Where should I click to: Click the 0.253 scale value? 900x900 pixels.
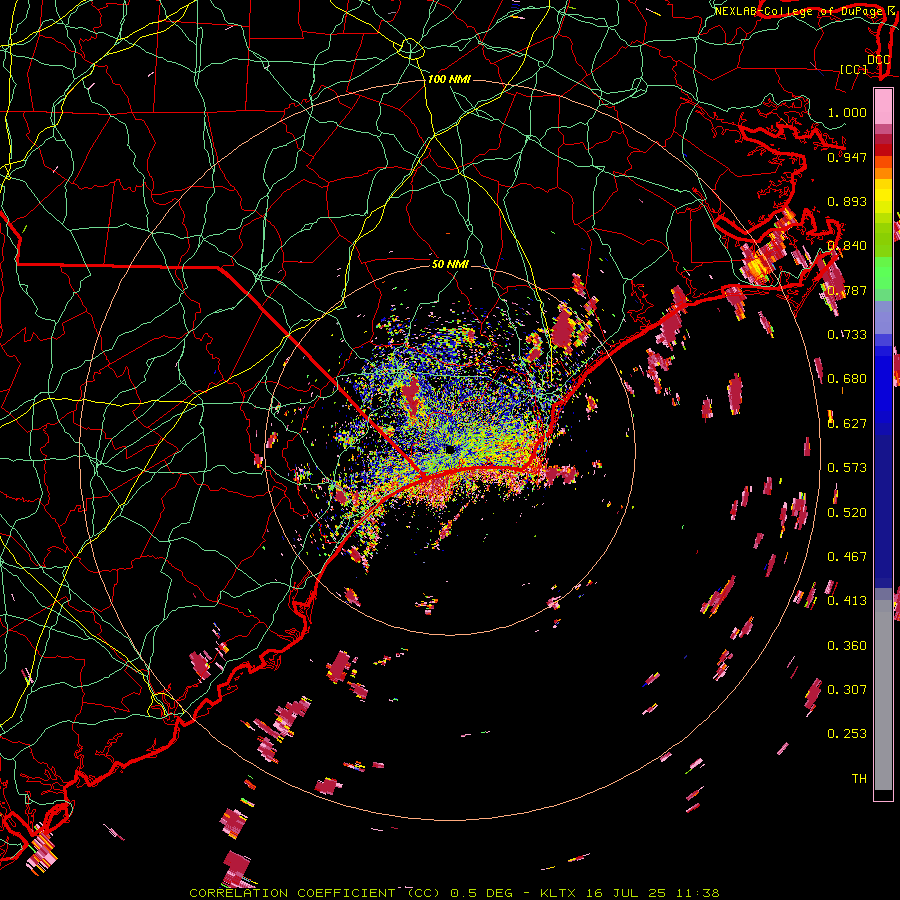tap(847, 734)
